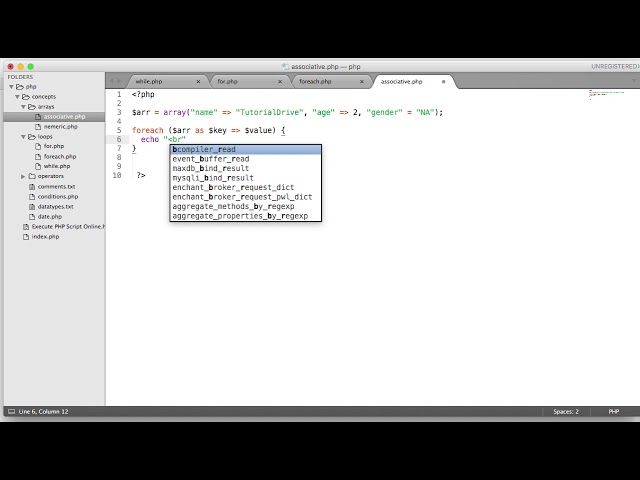Close the while.php tab
This screenshot has width=640, height=480.
coord(198,82)
